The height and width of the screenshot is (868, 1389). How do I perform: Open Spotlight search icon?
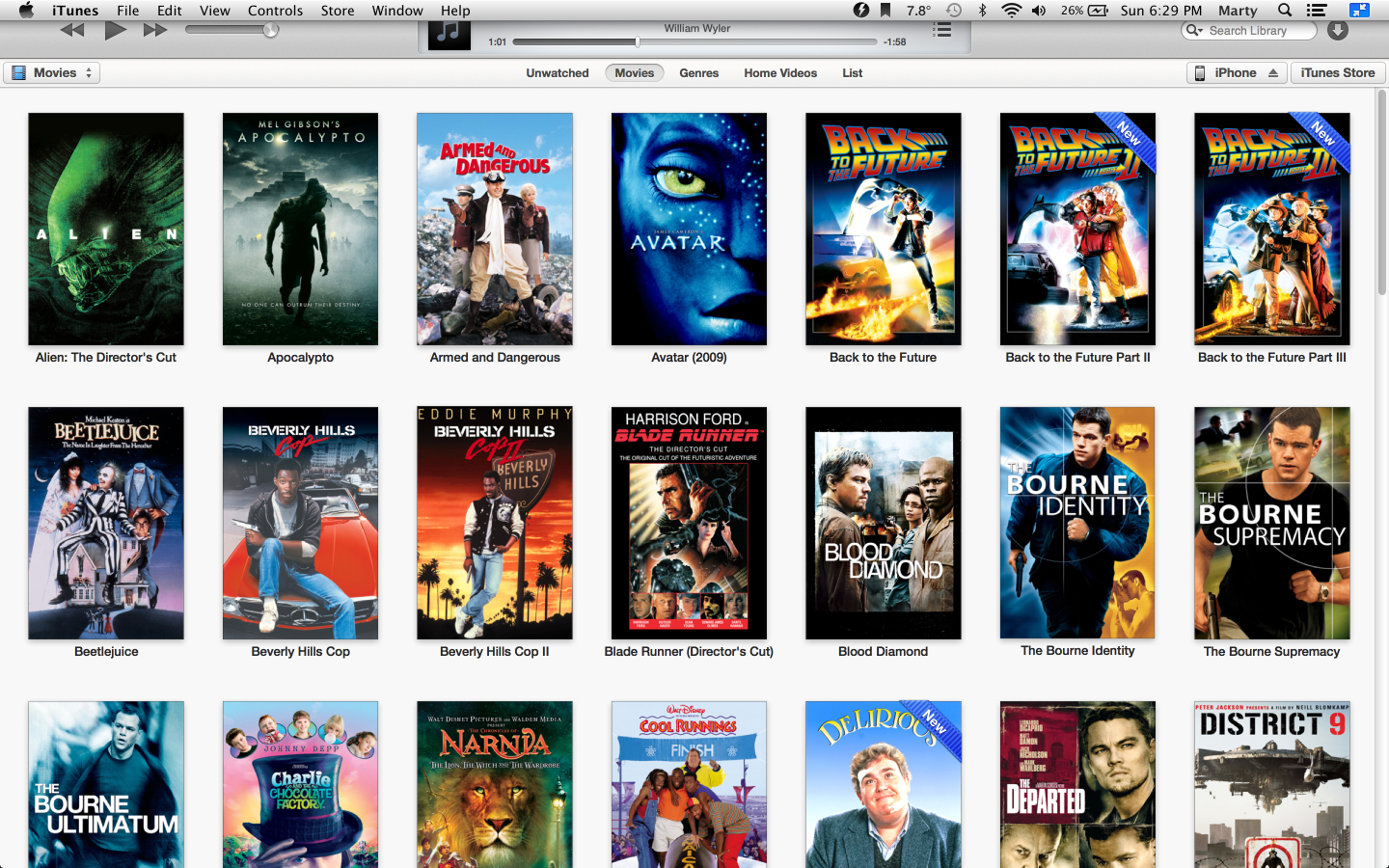click(1285, 11)
